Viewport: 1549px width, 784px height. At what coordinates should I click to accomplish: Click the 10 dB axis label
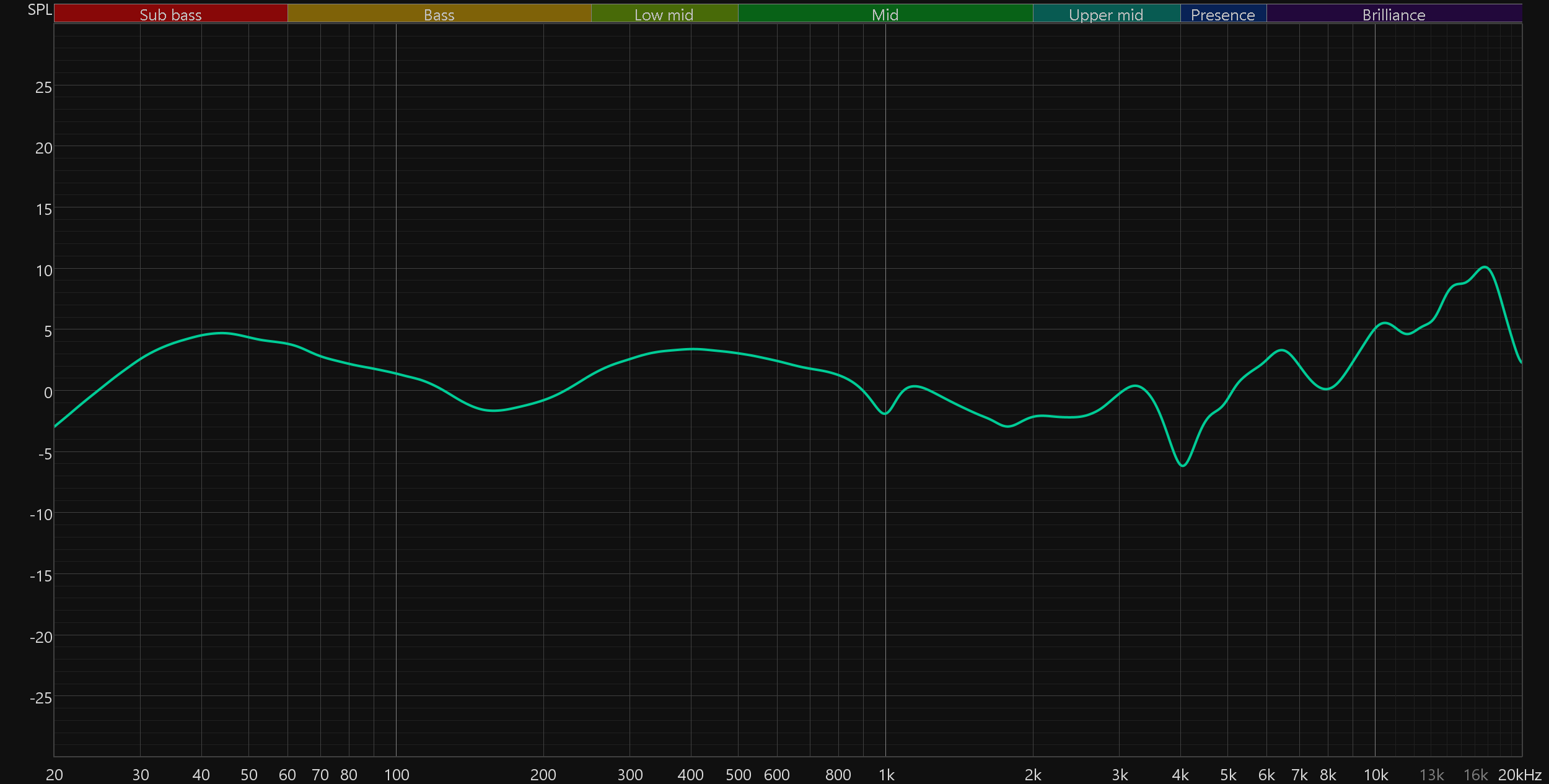click(44, 271)
